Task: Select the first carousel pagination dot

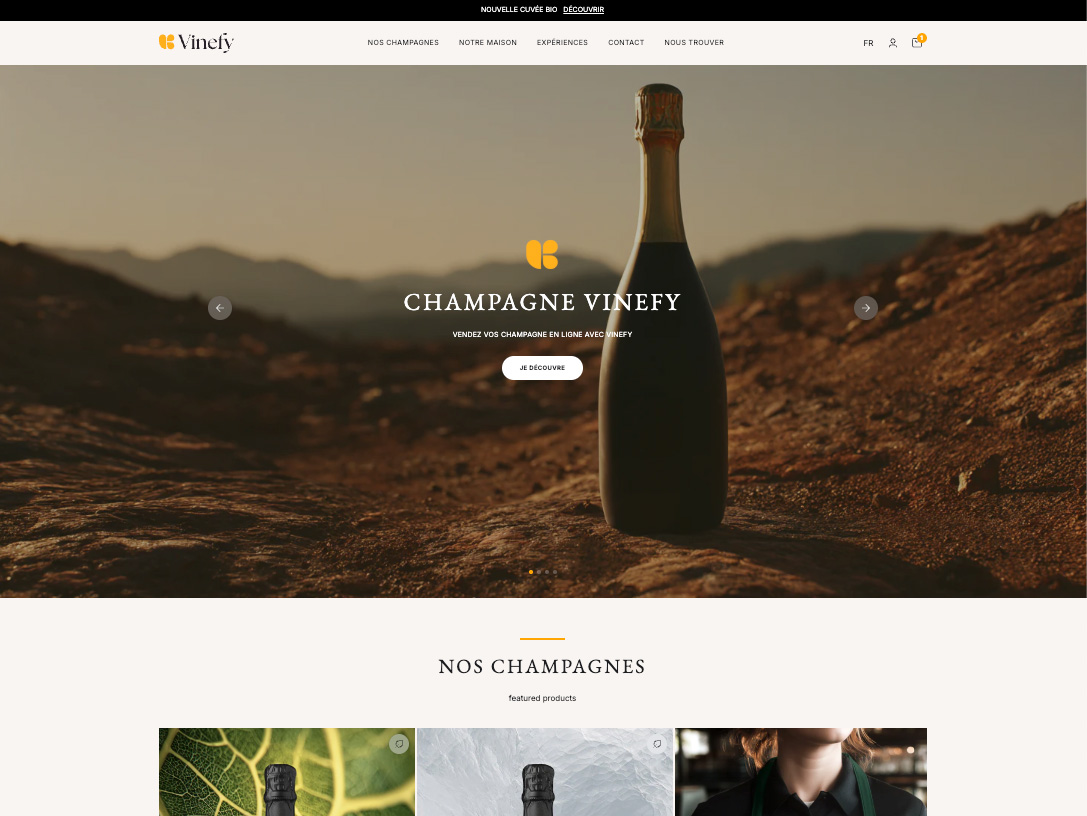Action: 531,572
